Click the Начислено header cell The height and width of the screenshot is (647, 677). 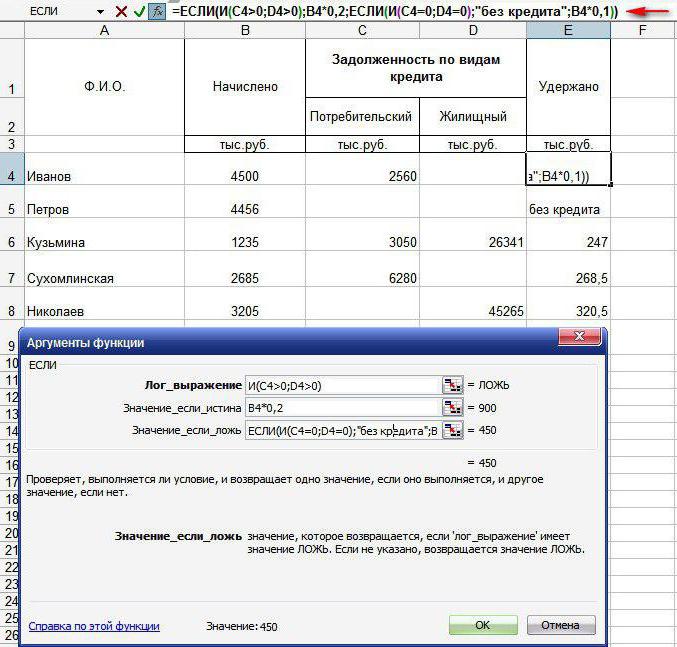tap(245, 87)
